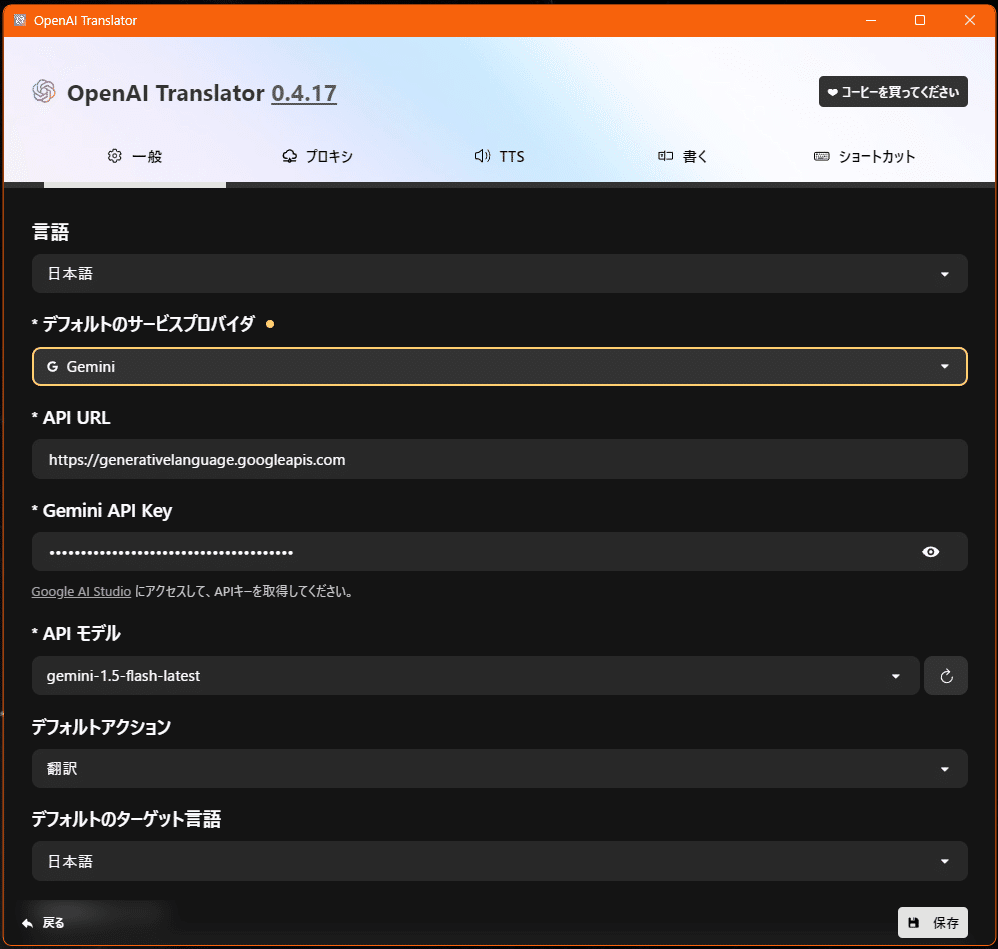Open the Gemini service provider dropdown

click(500, 367)
